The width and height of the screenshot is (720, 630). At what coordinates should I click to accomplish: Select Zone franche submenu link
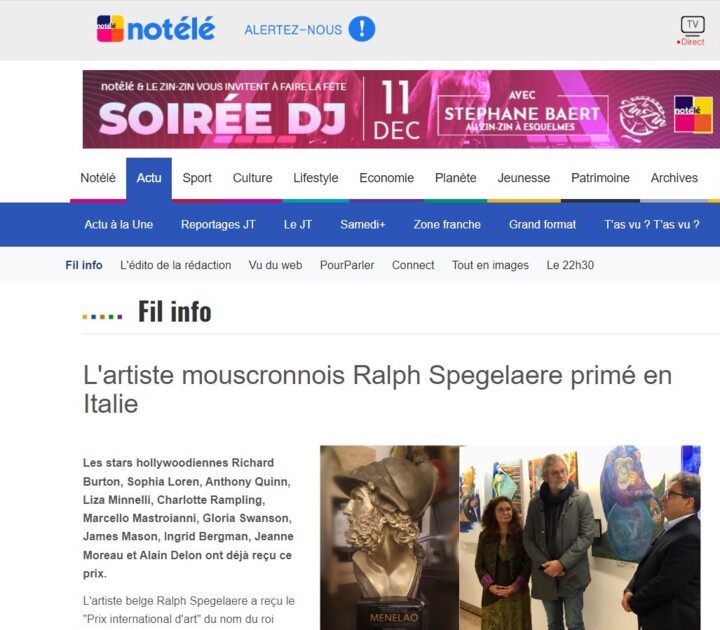point(447,225)
